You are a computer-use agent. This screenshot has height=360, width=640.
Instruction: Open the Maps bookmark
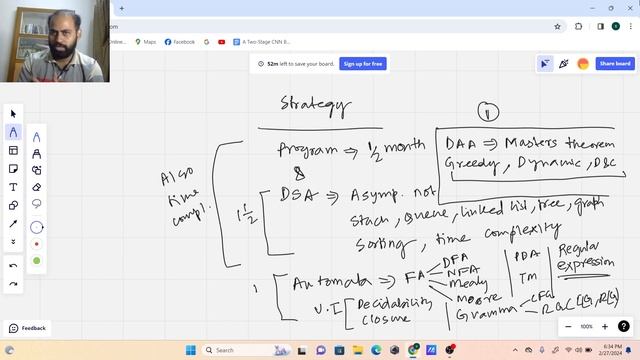tap(146, 42)
